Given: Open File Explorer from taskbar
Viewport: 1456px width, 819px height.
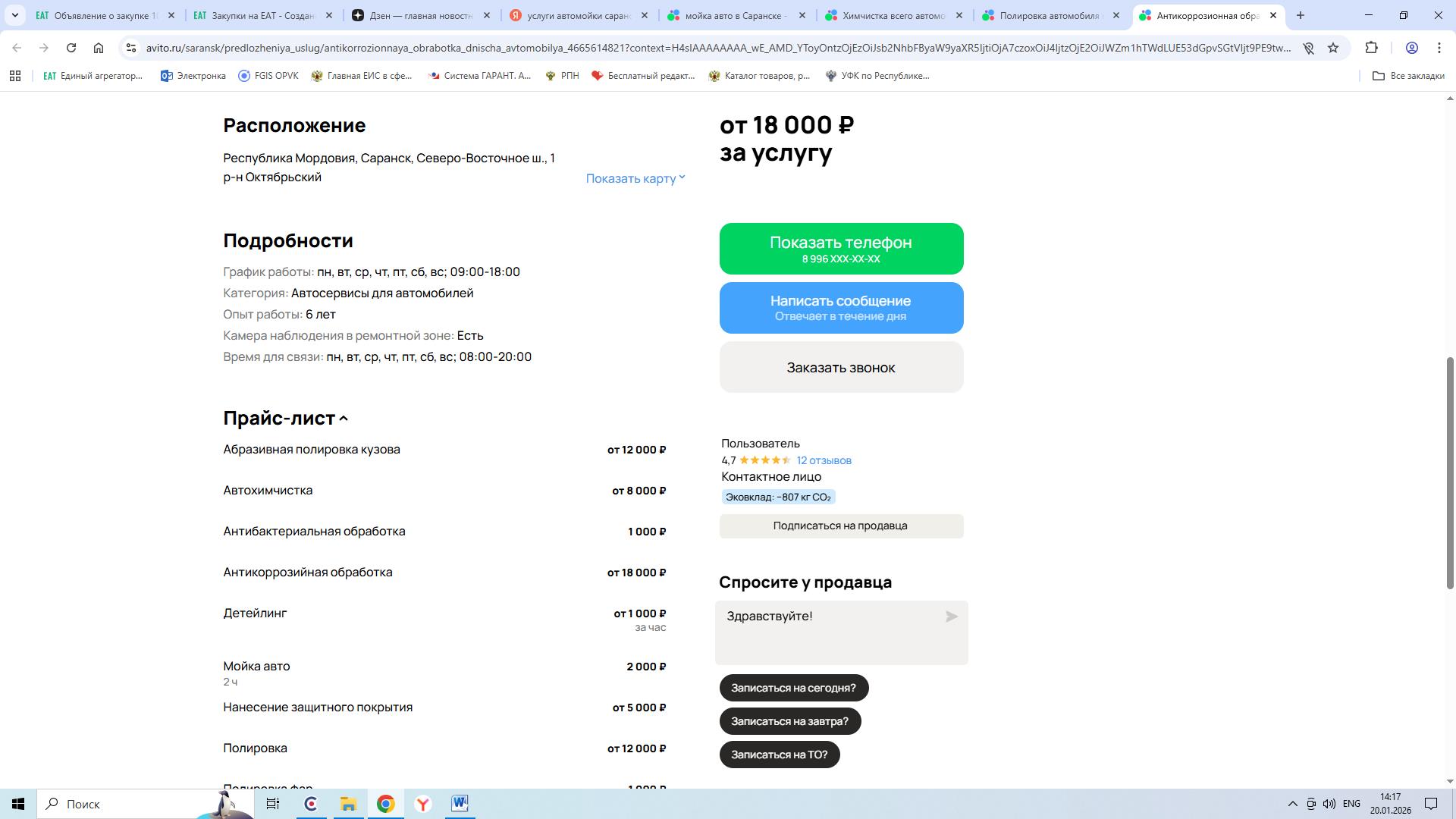Looking at the screenshot, I should [x=348, y=804].
